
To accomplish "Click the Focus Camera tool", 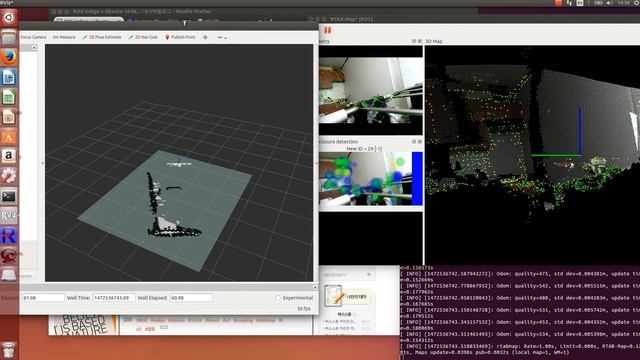I will click(x=33, y=37).
